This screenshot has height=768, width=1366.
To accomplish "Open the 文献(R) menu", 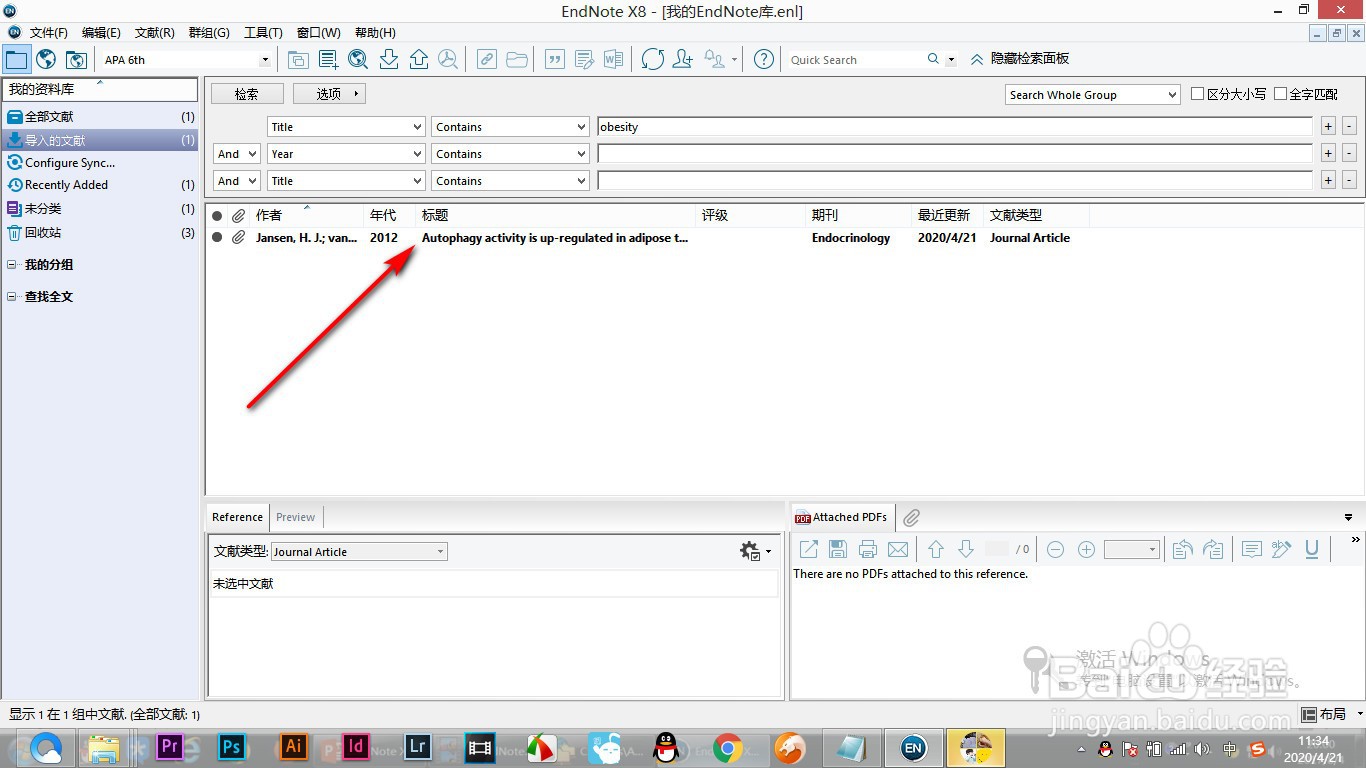I will coord(155,33).
